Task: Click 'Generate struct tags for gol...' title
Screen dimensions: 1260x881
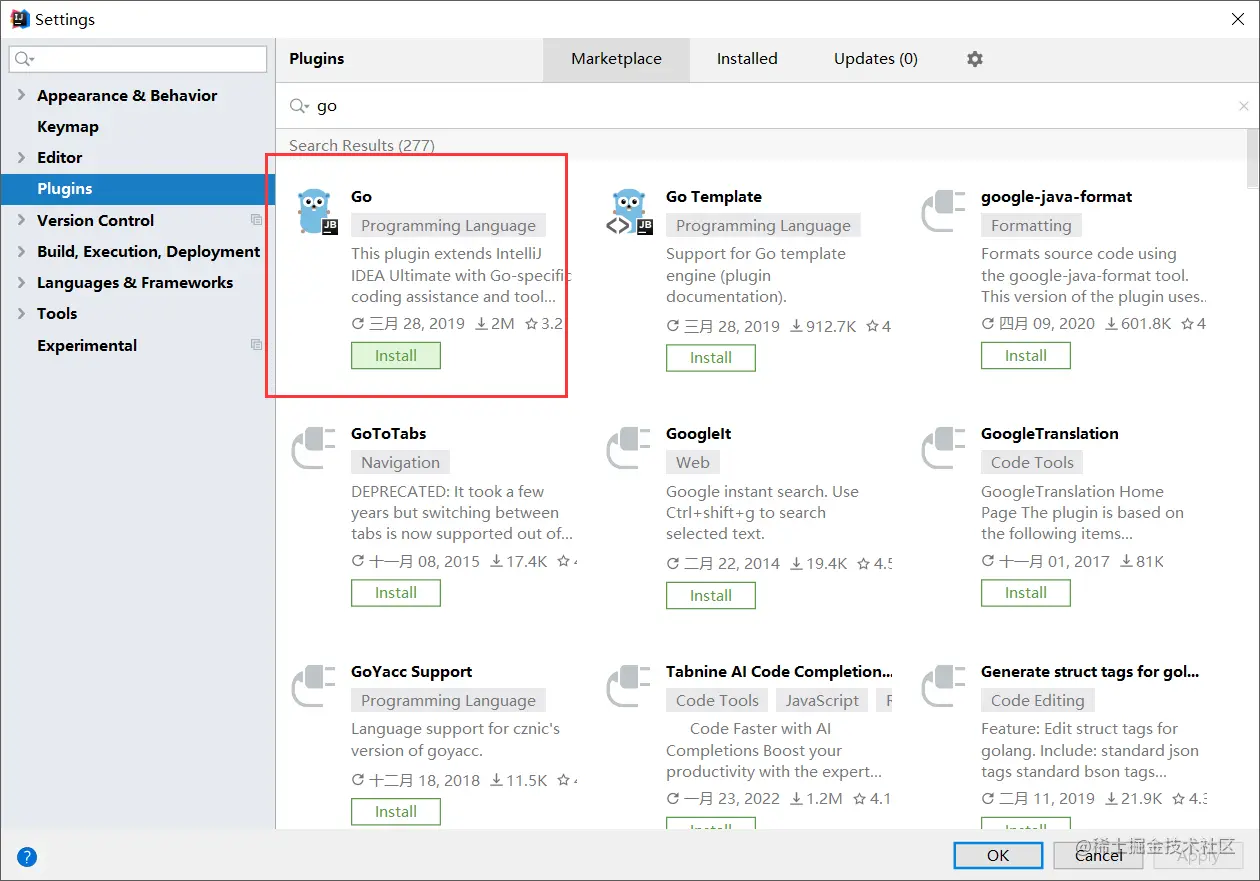Action: (x=1090, y=672)
